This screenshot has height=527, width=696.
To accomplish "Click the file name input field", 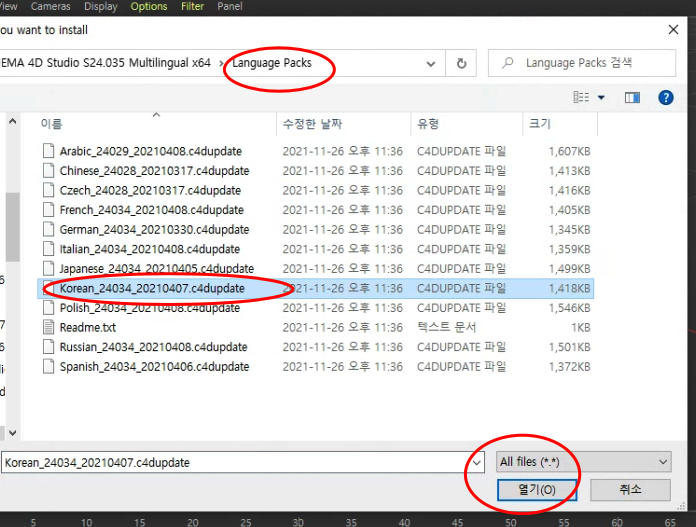I will (x=235, y=463).
